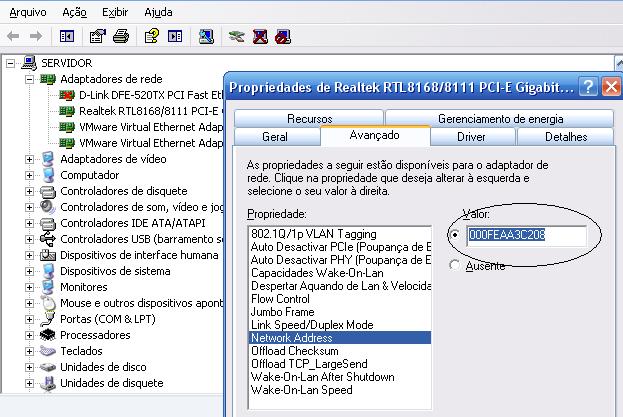The width and height of the screenshot is (623, 417).
Task: Select Network Address property
Action: (340, 338)
